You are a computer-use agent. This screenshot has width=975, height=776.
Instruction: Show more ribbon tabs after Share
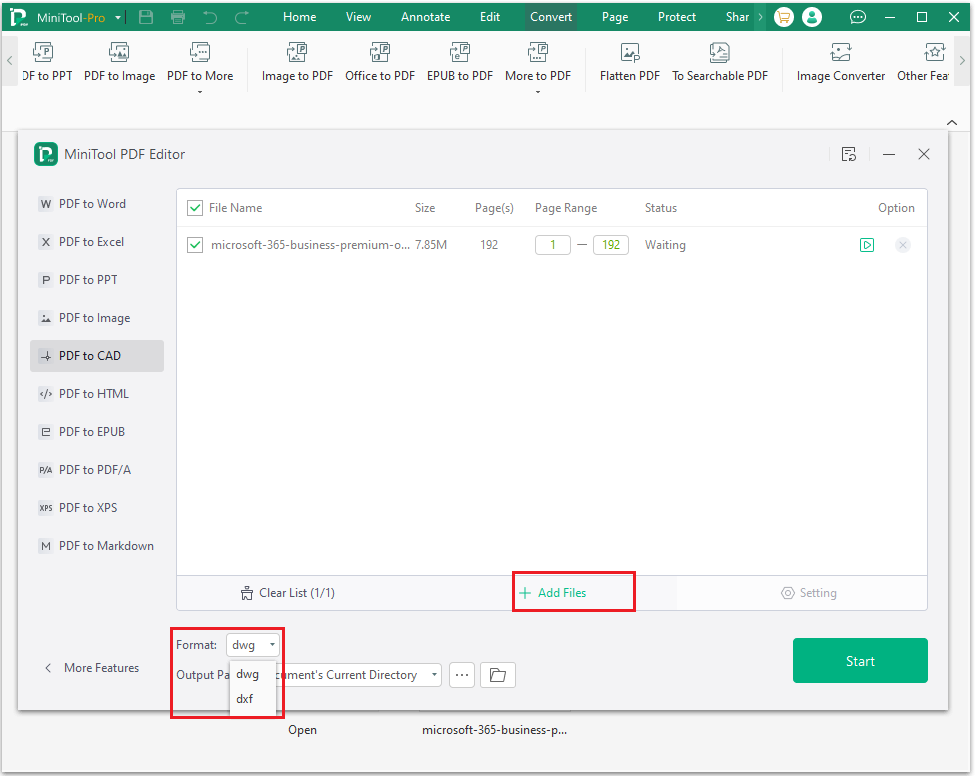[x=760, y=17]
